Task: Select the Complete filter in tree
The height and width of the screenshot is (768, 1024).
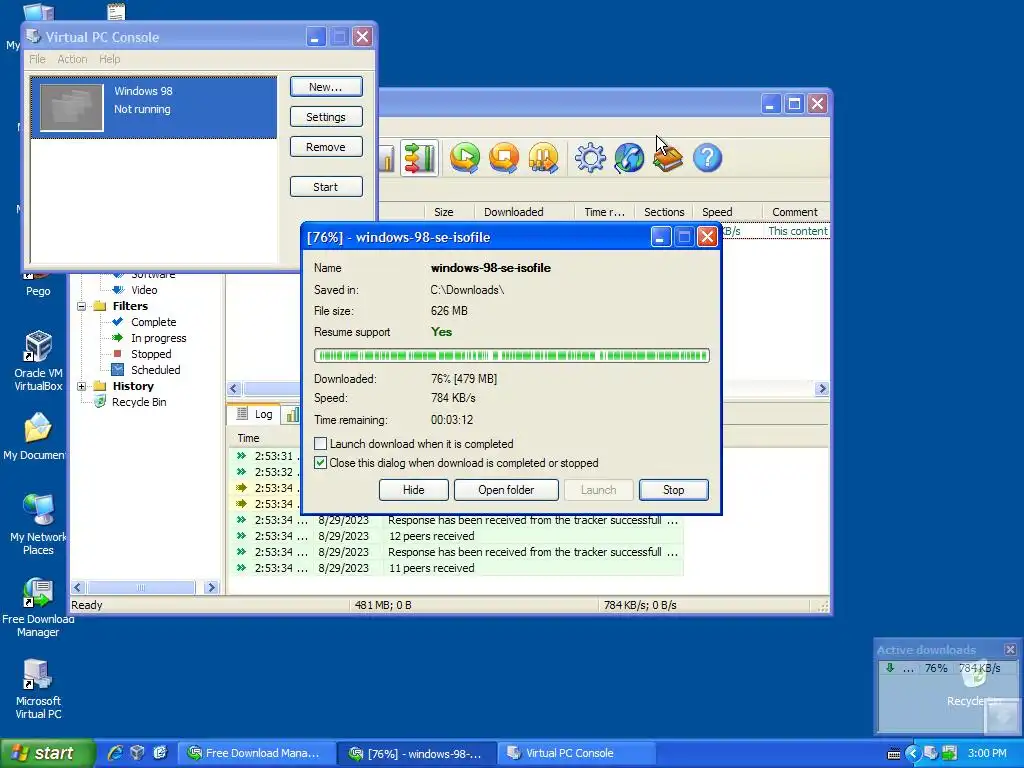Action: (x=153, y=322)
